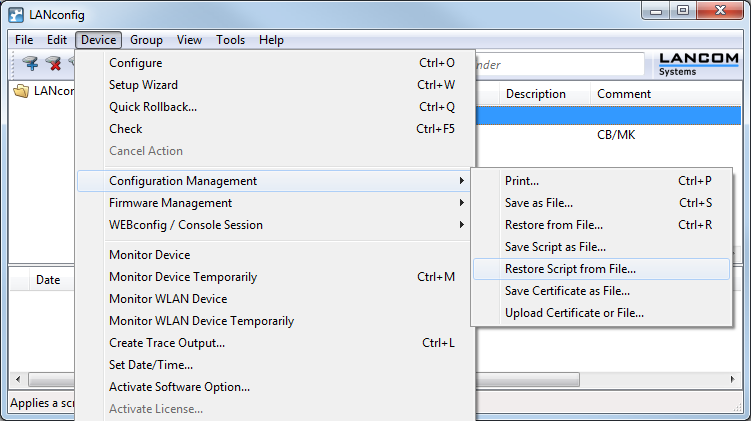The image size is (751, 421).
Task: Open the Group menu
Action: (146, 40)
